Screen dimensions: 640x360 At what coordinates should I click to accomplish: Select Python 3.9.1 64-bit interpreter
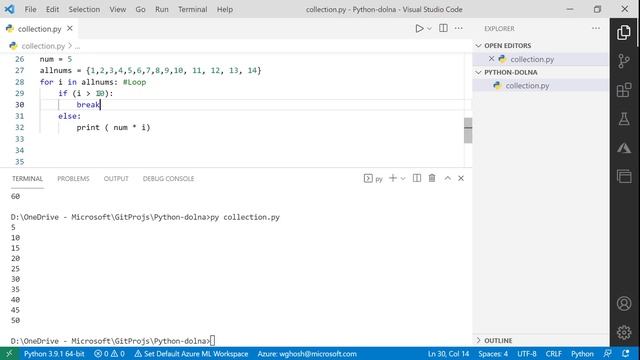(54, 353)
